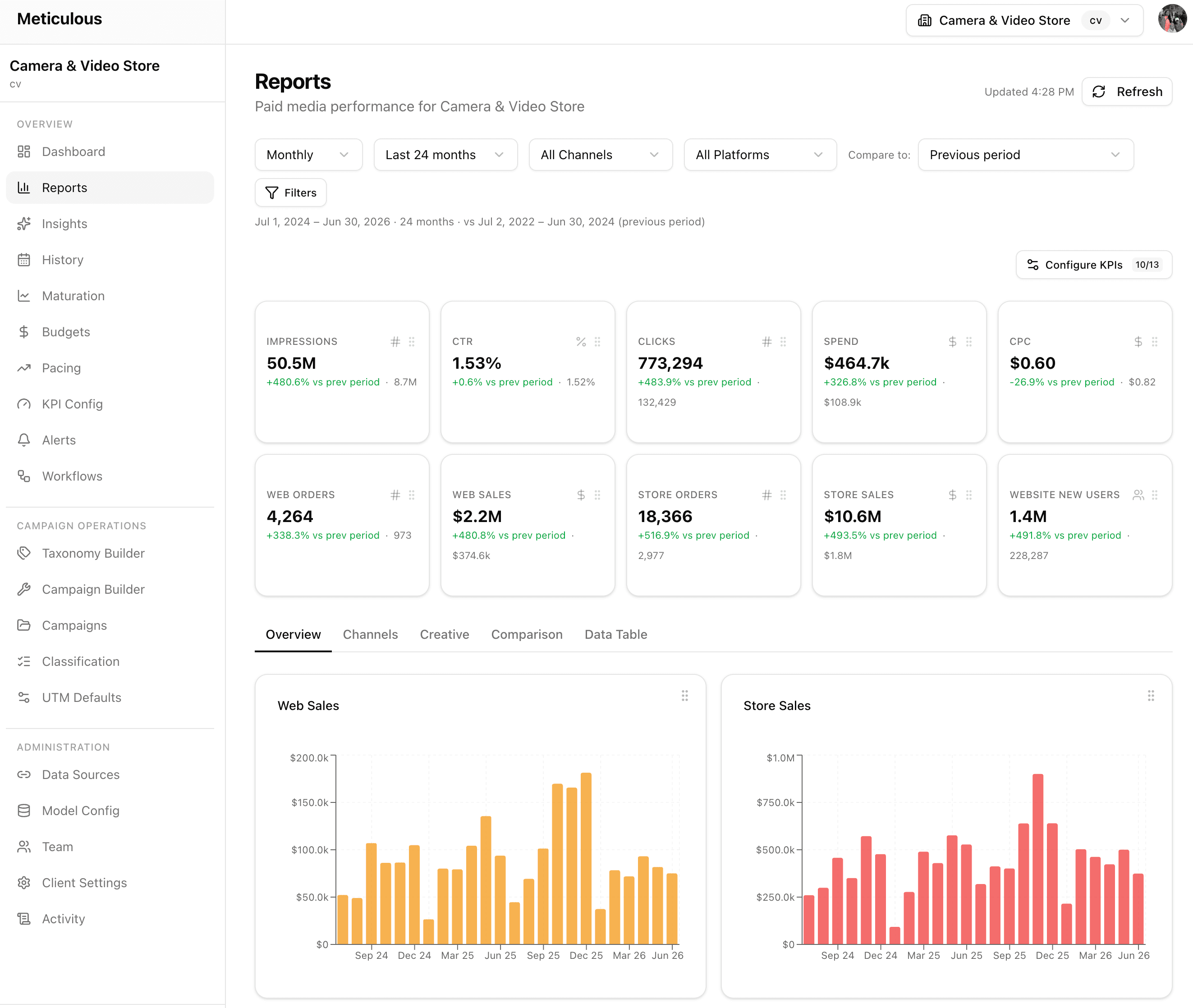The height and width of the screenshot is (1008, 1193).
Task: Expand the Last 24 months date range
Action: [x=445, y=155]
